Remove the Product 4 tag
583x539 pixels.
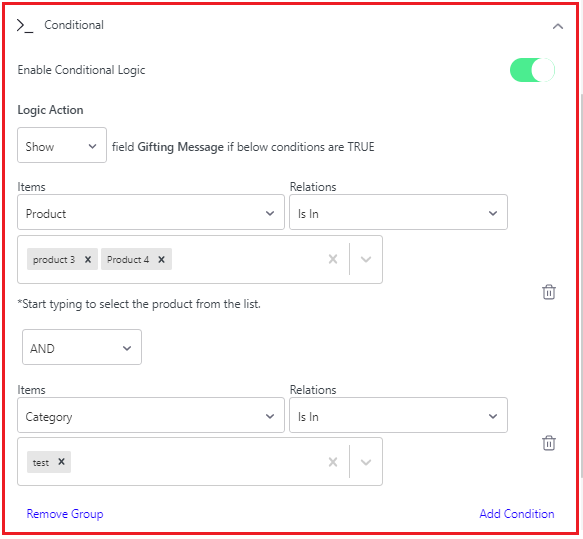161,259
